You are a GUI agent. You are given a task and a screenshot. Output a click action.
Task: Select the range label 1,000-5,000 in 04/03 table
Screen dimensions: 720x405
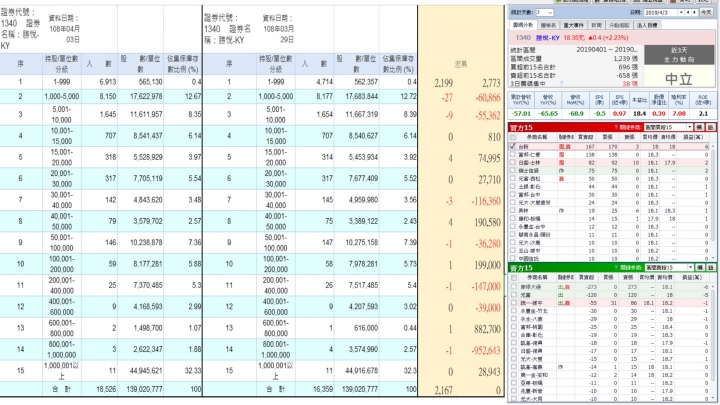pyautogui.click(x=62, y=96)
